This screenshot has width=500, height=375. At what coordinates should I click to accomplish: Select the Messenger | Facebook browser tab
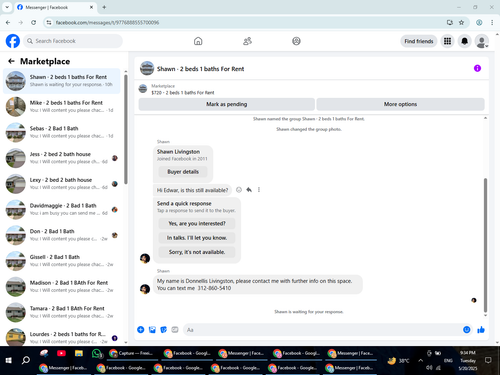[55, 7]
